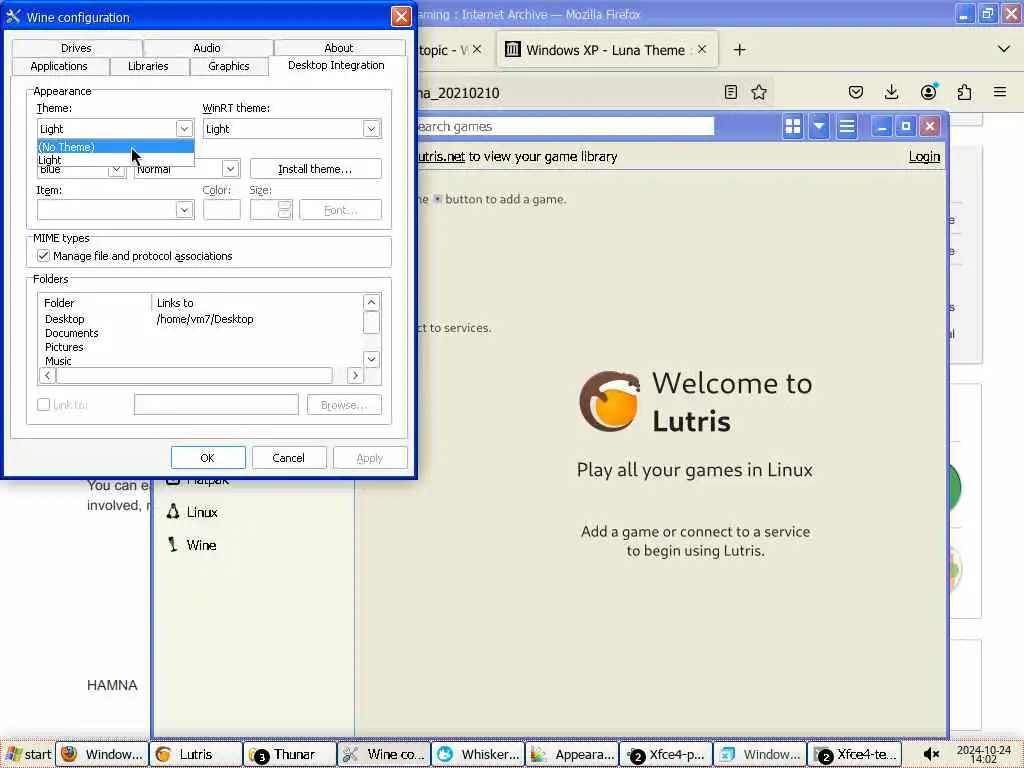This screenshot has width=1024, height=768.
Task: Expand Firefox list all tabs chevron
Action: tap(1004, 50)
